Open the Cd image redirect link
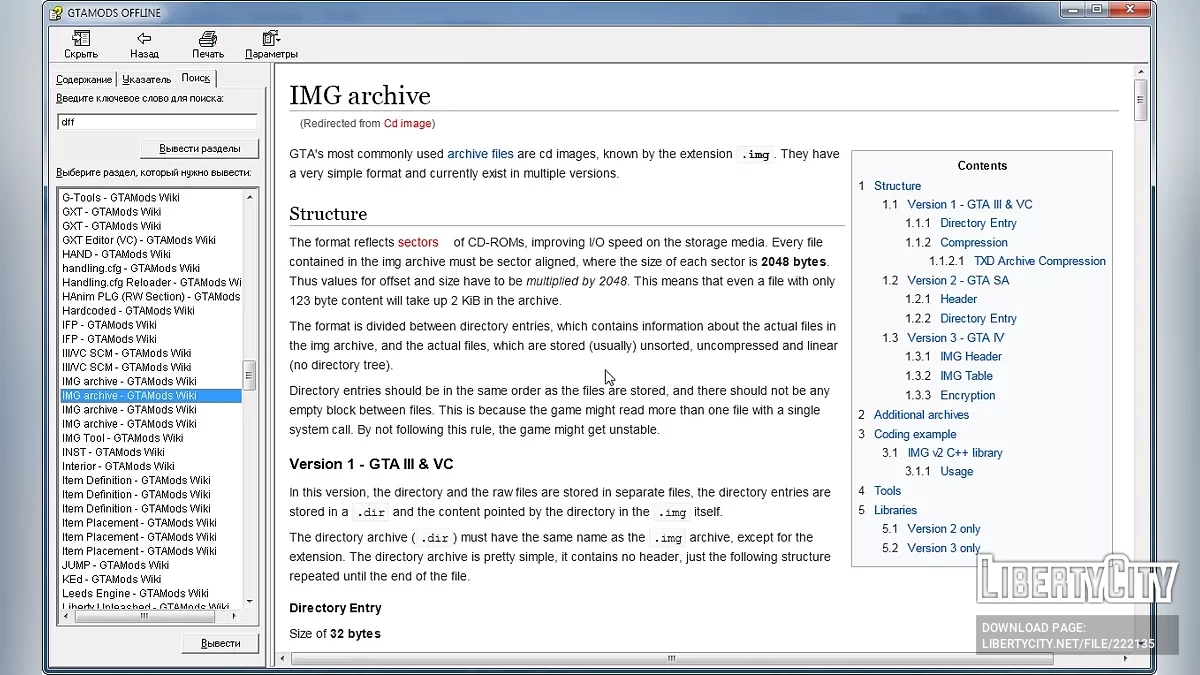The image size is (1200, 675). pyautogui.click(x=407, y=124)
